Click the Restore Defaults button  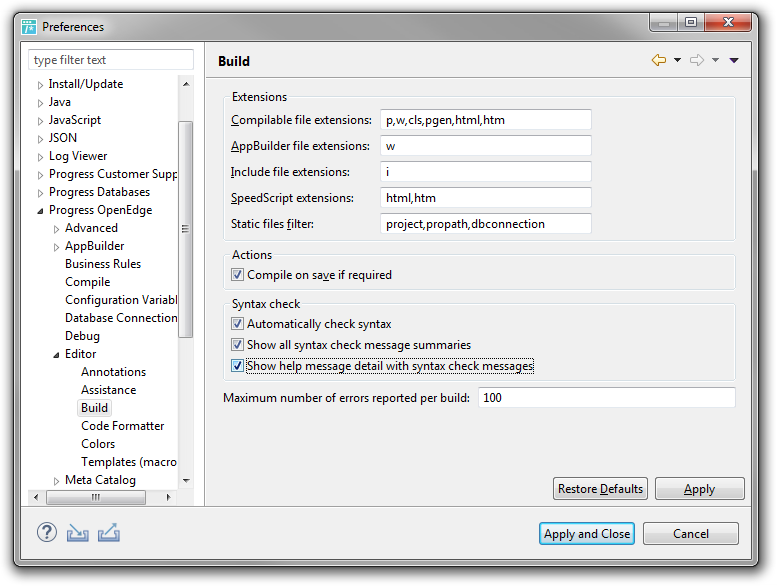pyautogui.click(x=600, y=489)
